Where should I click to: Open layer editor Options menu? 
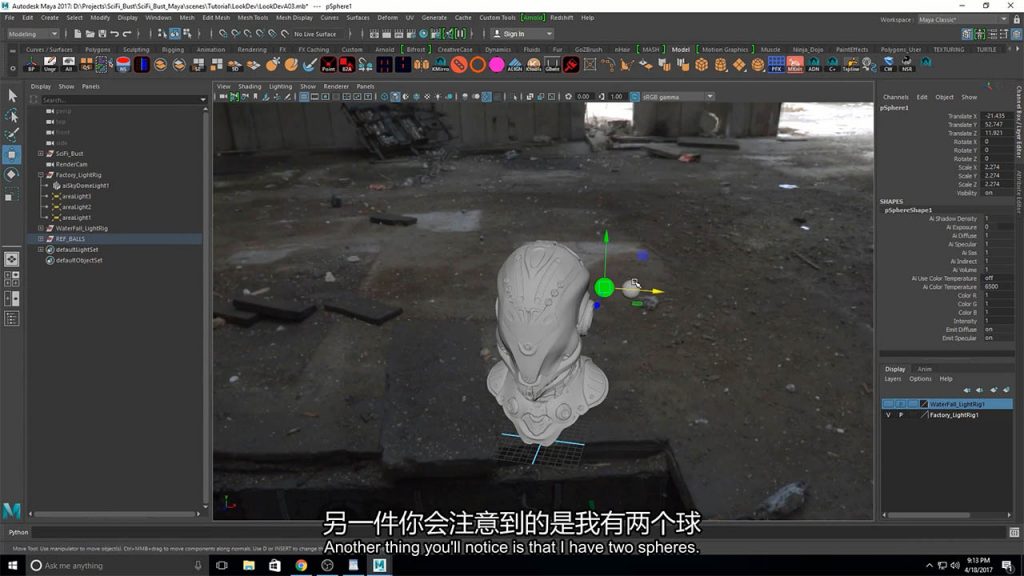(920, 379)
